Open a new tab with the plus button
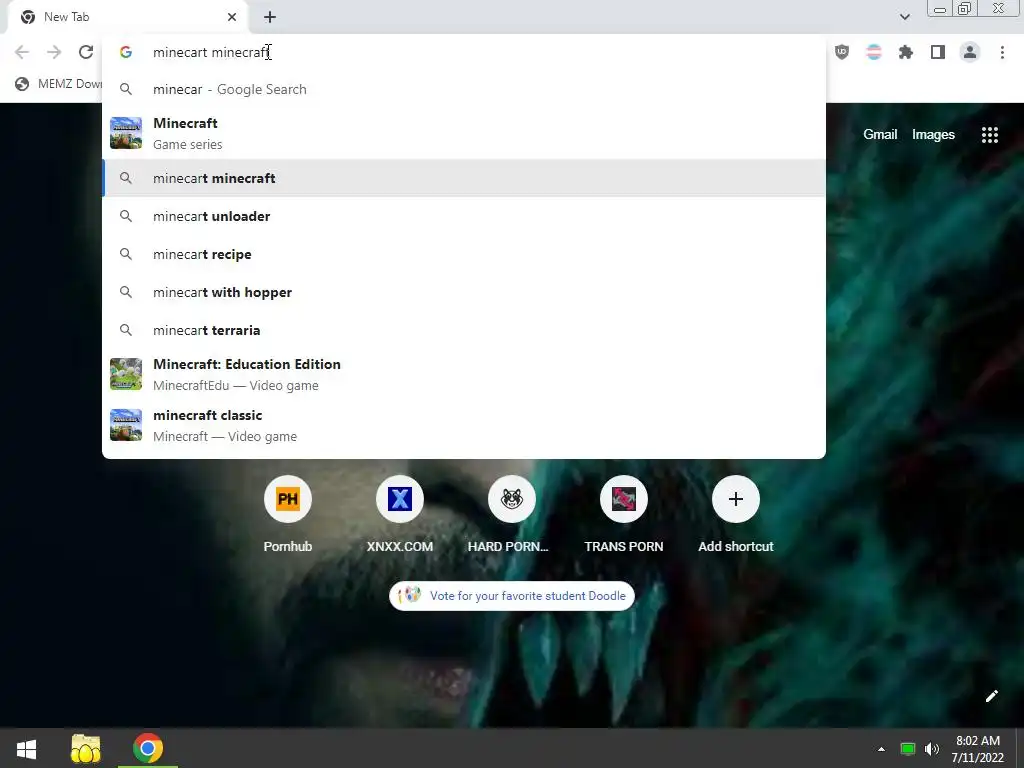The image size is (1024, 768). 270,17
